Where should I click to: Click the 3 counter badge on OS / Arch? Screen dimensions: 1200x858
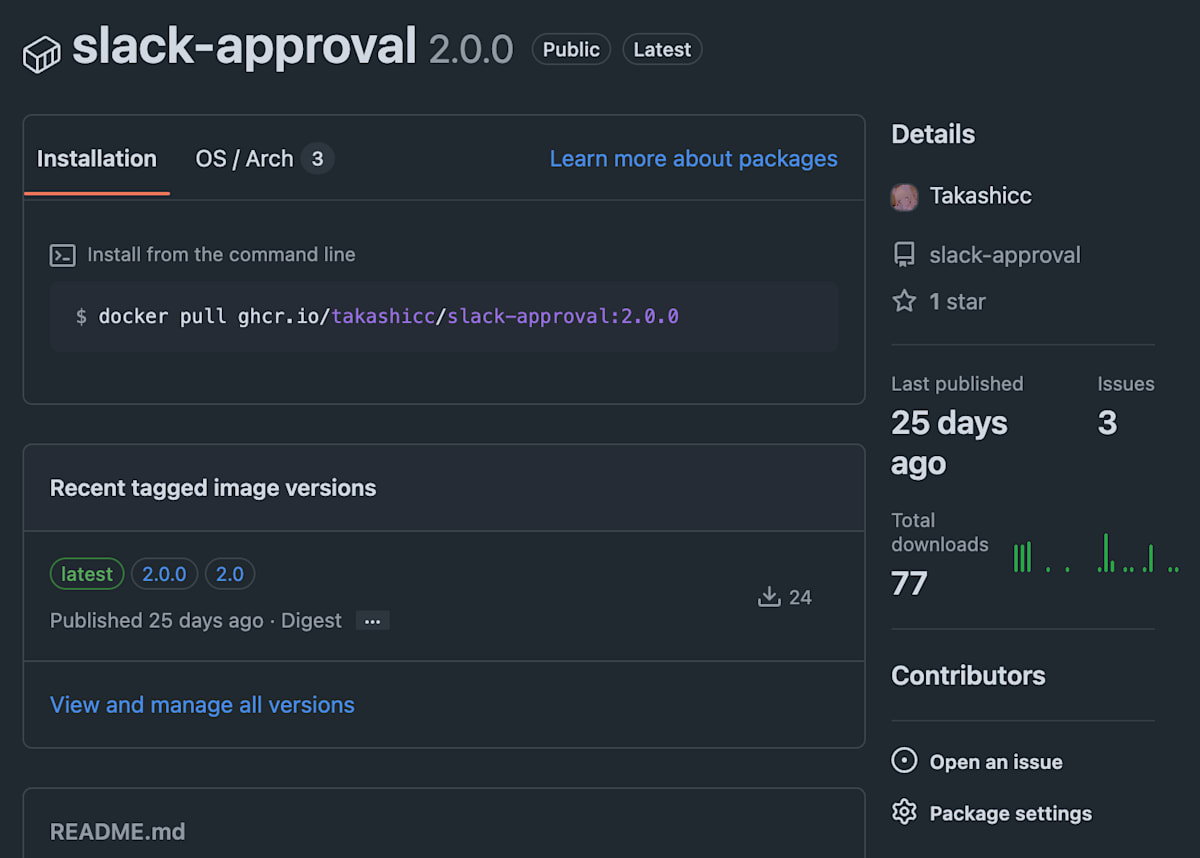(317, 158)
